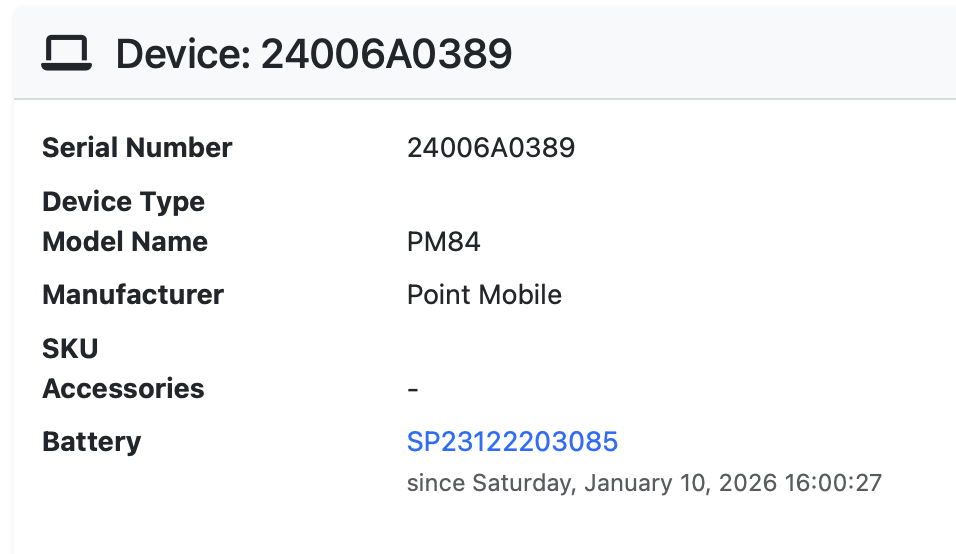Image resolution: width=956 pixels, height=554 pixels.
Task: Click the serial number value 24006A0389
Action: (491, 148)
